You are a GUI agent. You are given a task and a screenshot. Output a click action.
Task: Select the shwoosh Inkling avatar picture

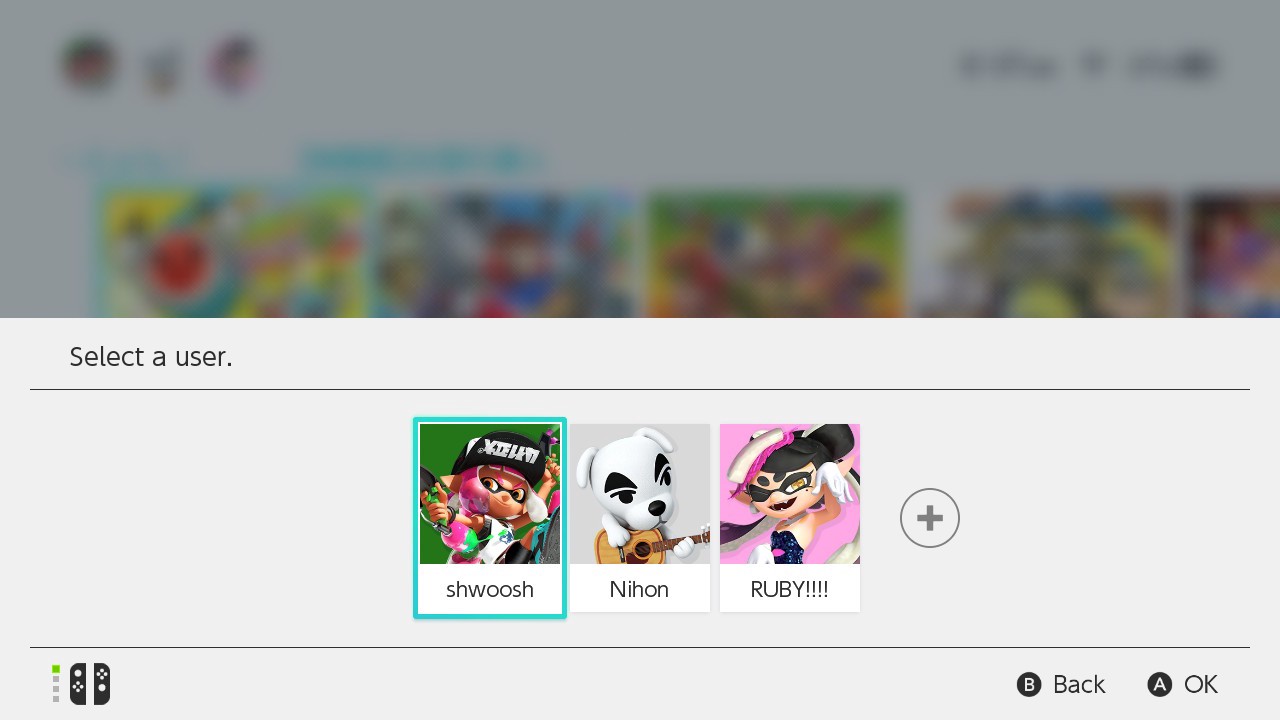(490, 494)
